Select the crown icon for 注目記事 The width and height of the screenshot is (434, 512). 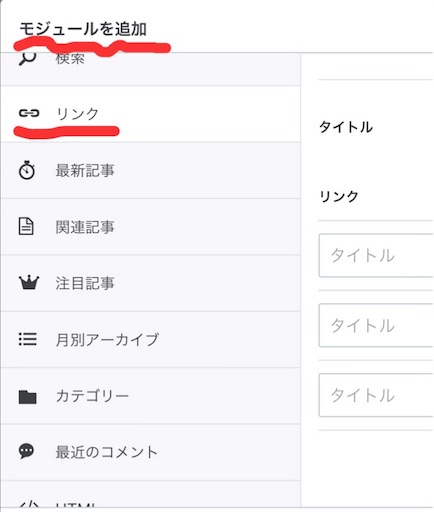point(29,283)
